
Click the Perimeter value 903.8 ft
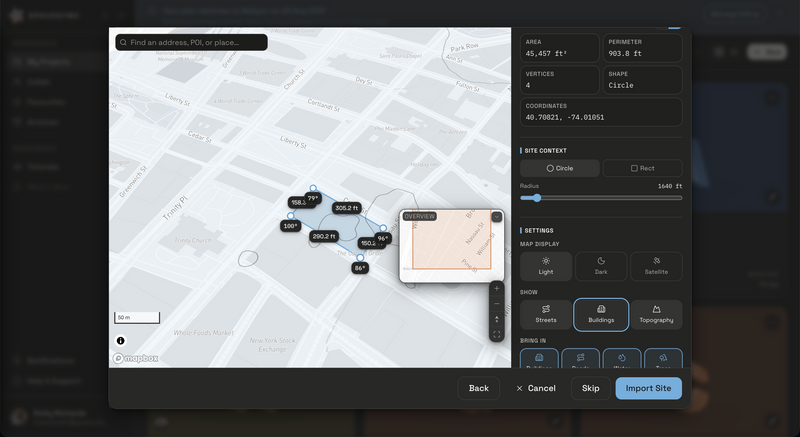point(625,54)
